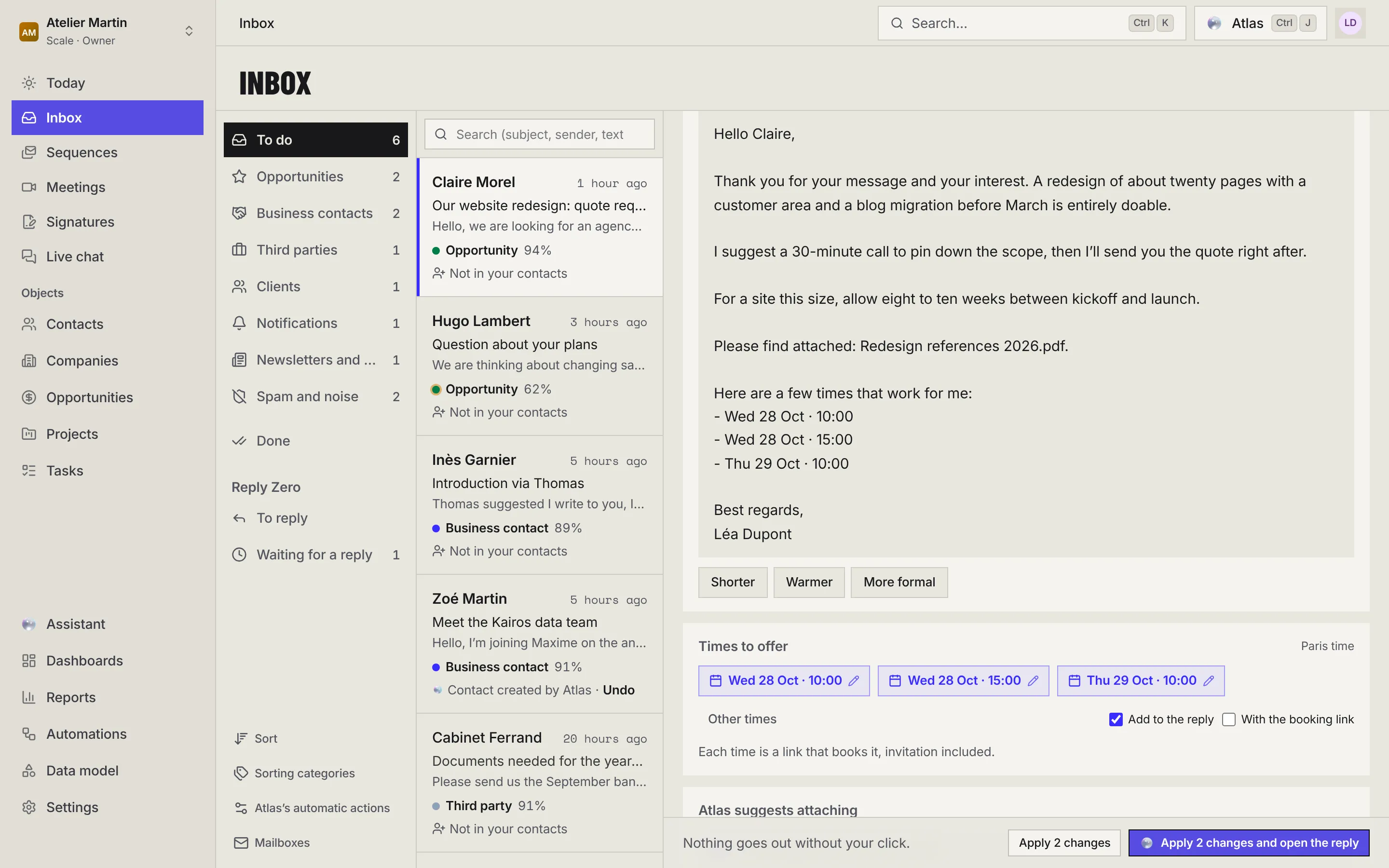Open Companies in the sidebar
The image size is (1389, 868).
(108, 361)
